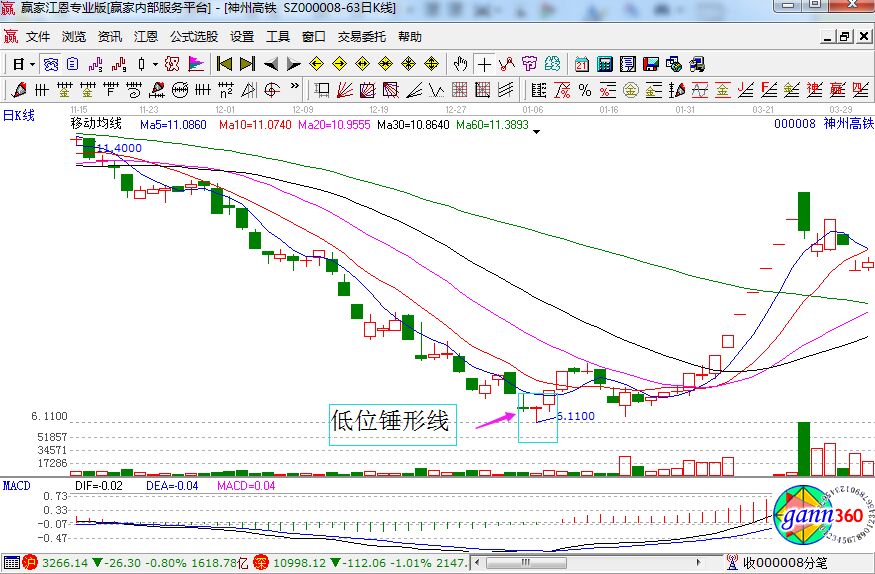
Task: Click the floppy disk save icon
Action: [651, 64]
